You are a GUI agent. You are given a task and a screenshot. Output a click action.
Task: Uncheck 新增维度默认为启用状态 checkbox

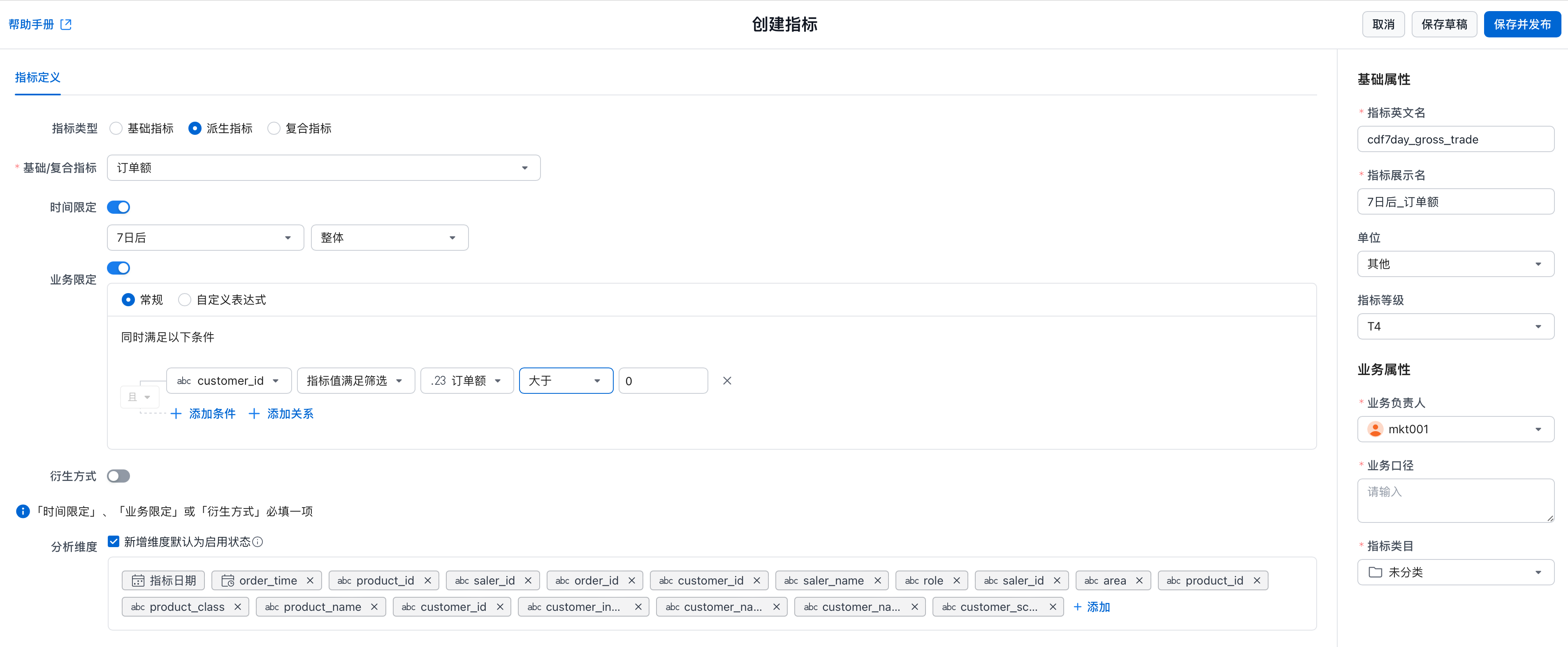[114, 541]
